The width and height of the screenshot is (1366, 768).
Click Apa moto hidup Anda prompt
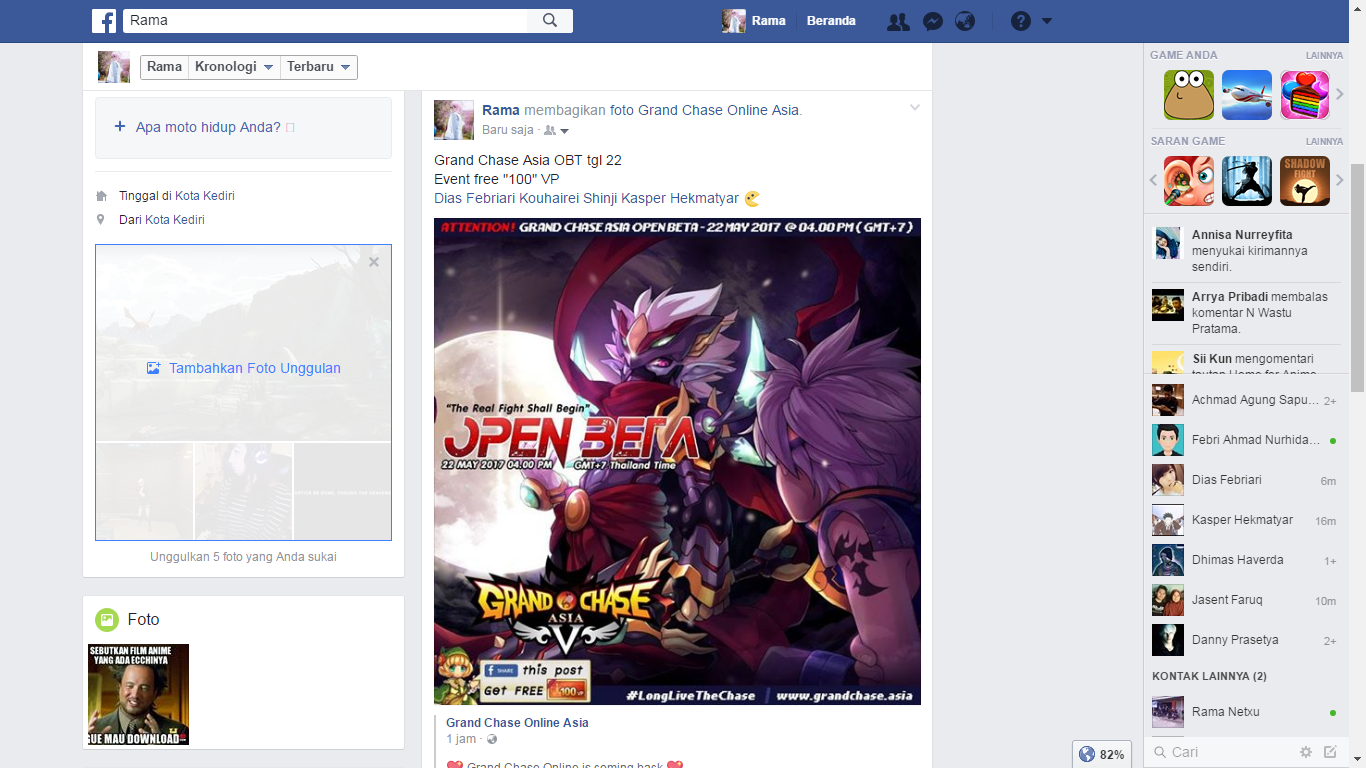208,127
